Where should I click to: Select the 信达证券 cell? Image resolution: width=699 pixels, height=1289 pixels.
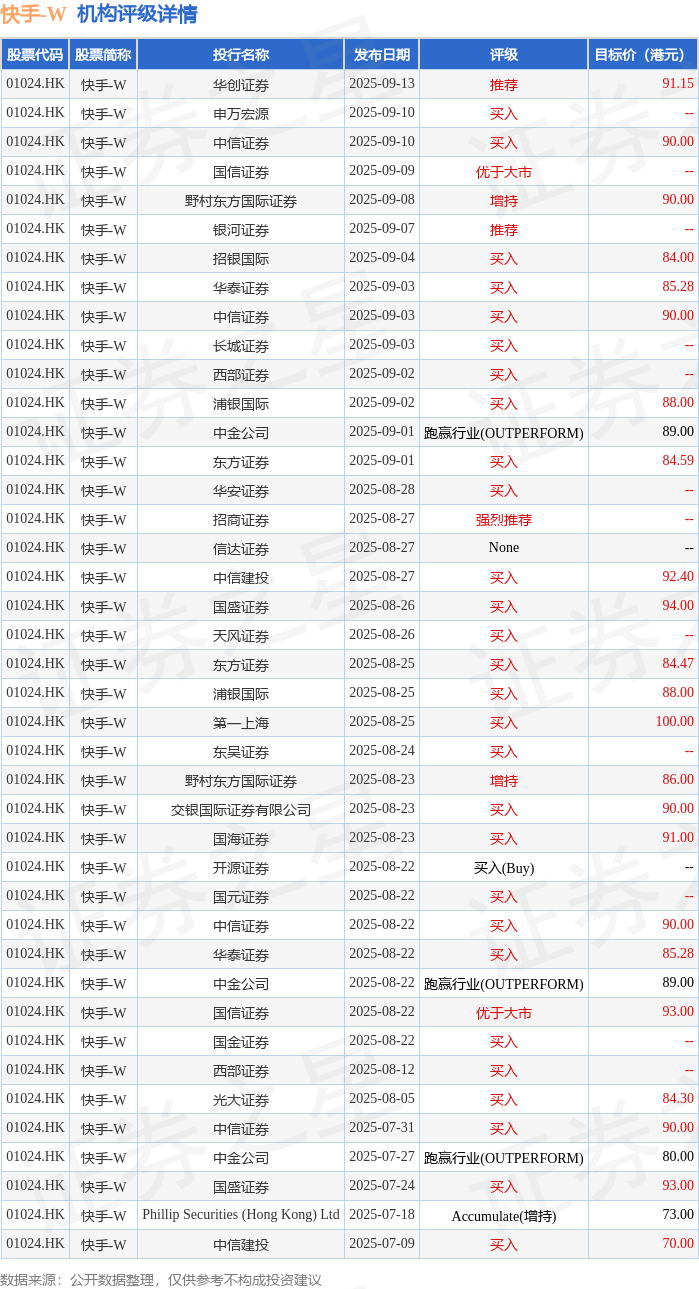point(241,549)
